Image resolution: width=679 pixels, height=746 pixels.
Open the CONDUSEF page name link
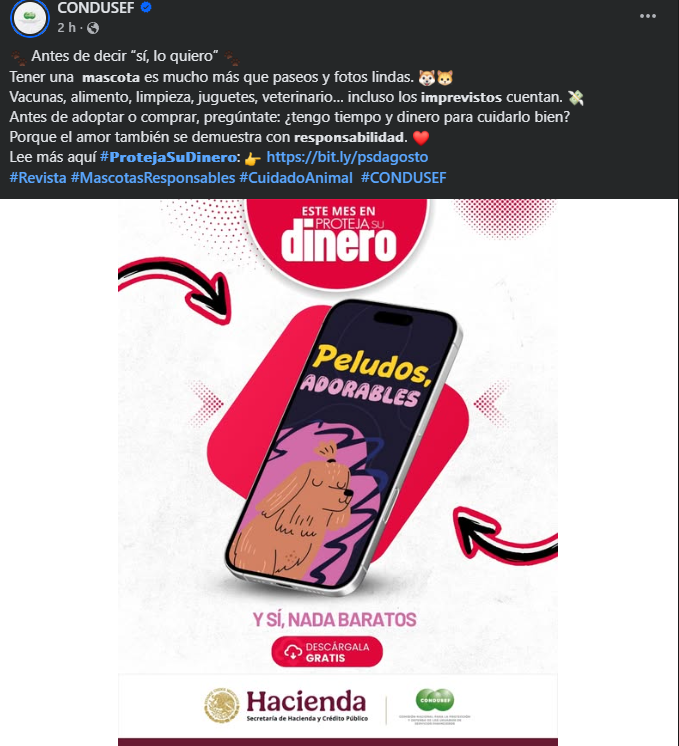(96, 8)
